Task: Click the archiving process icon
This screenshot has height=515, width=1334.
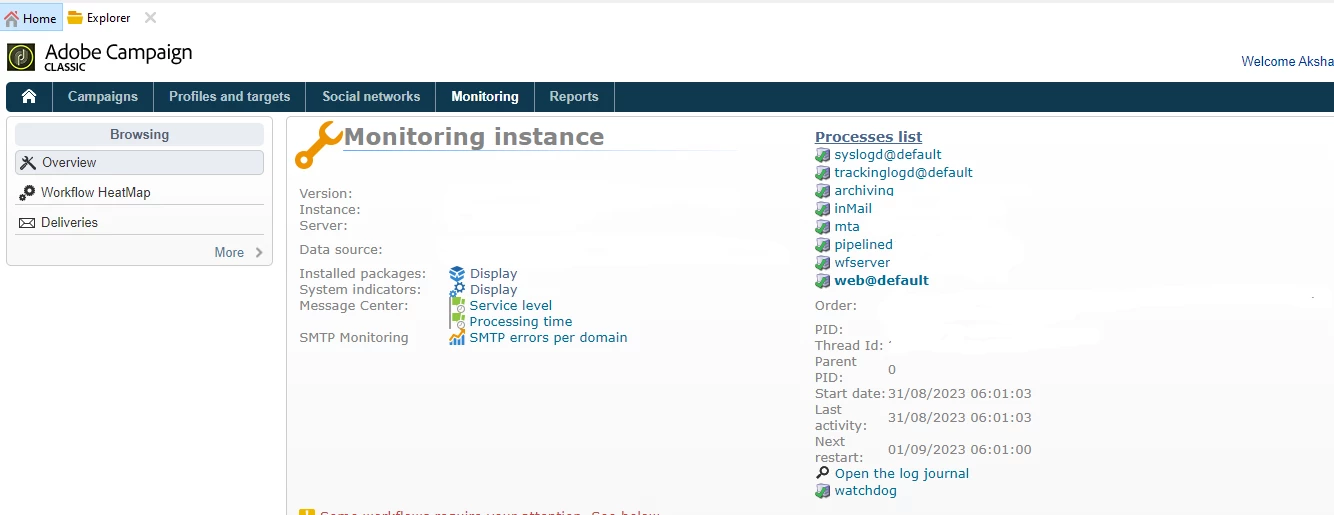Action: click(823, 191)
